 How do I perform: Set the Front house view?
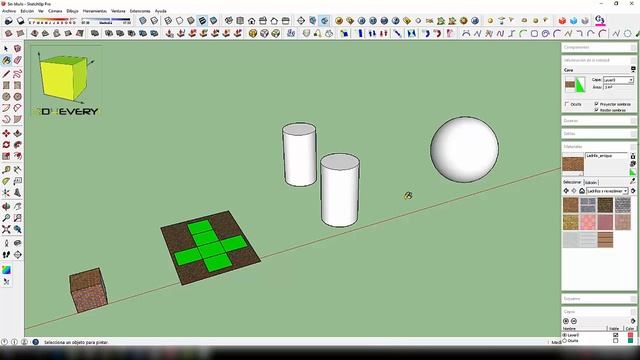point(251,20)
